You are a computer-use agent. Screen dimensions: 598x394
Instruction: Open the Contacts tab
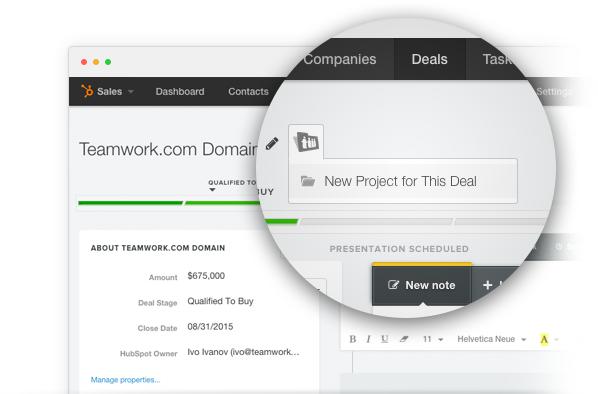point(248,92)
